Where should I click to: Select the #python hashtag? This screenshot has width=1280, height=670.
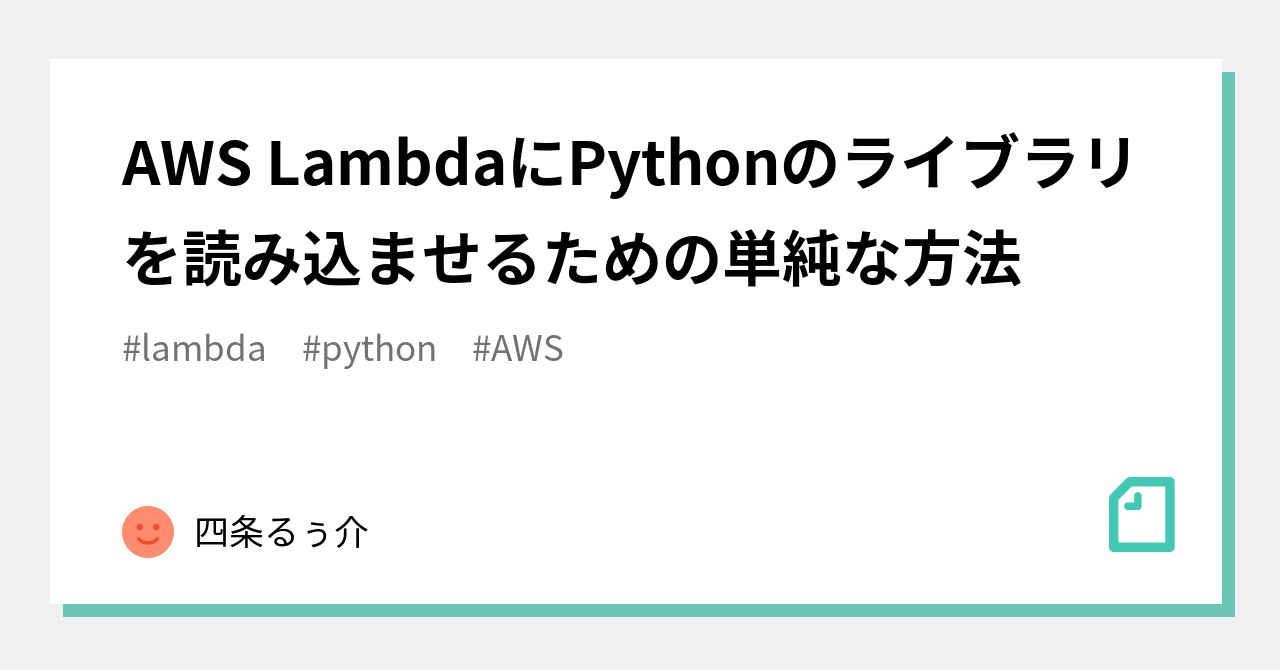click(369, 349)
